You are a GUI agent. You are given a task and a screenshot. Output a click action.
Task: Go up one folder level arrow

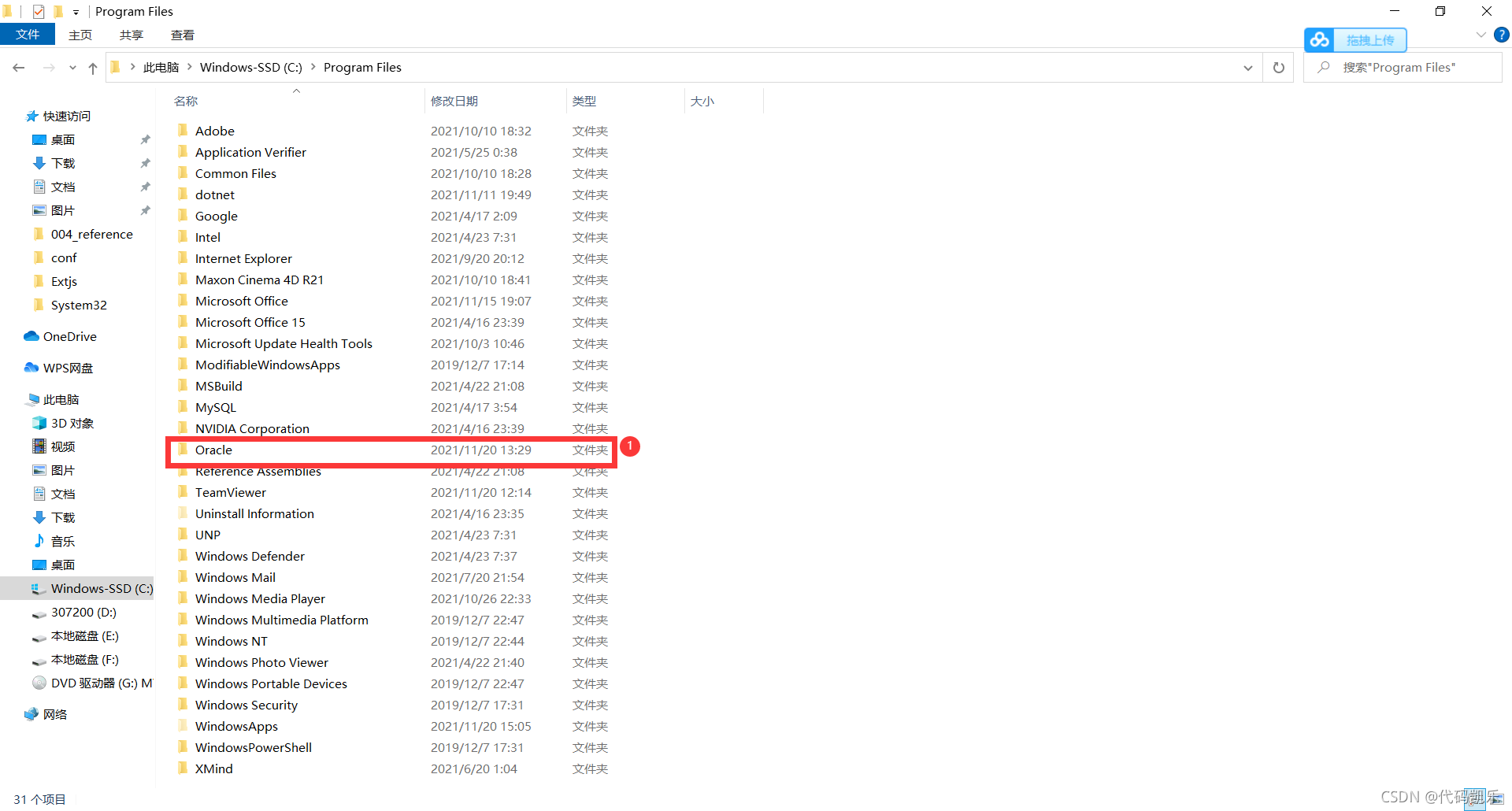point(93,68)
